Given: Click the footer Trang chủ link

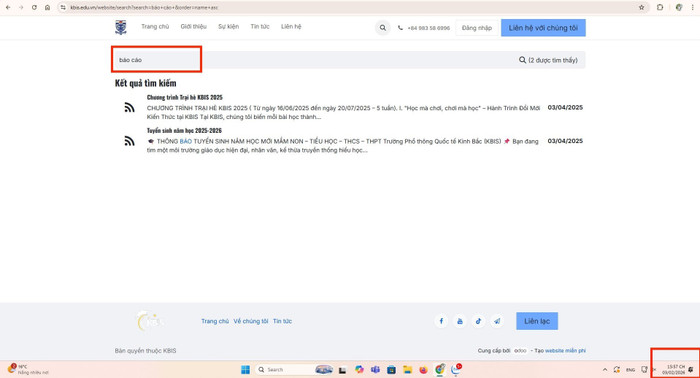Looking at the screenshot, I should pos(215,321).
